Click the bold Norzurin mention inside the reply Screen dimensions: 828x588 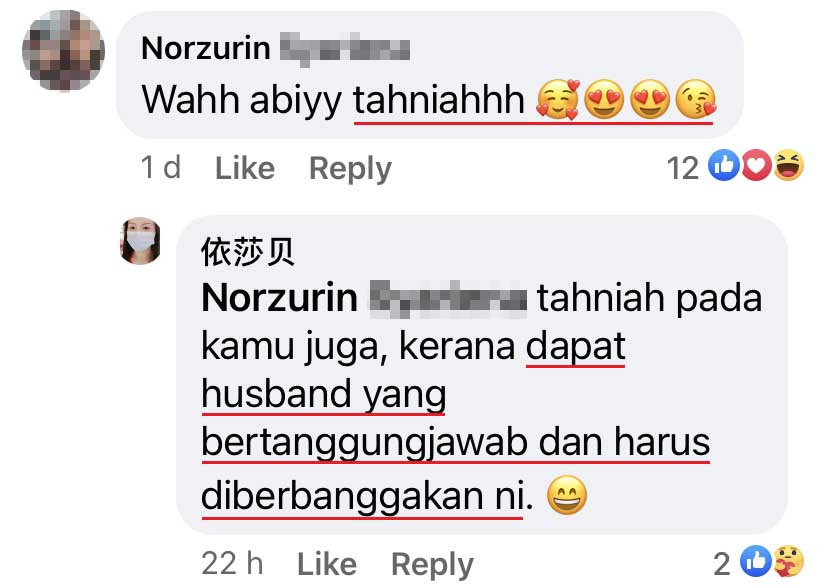364,298
